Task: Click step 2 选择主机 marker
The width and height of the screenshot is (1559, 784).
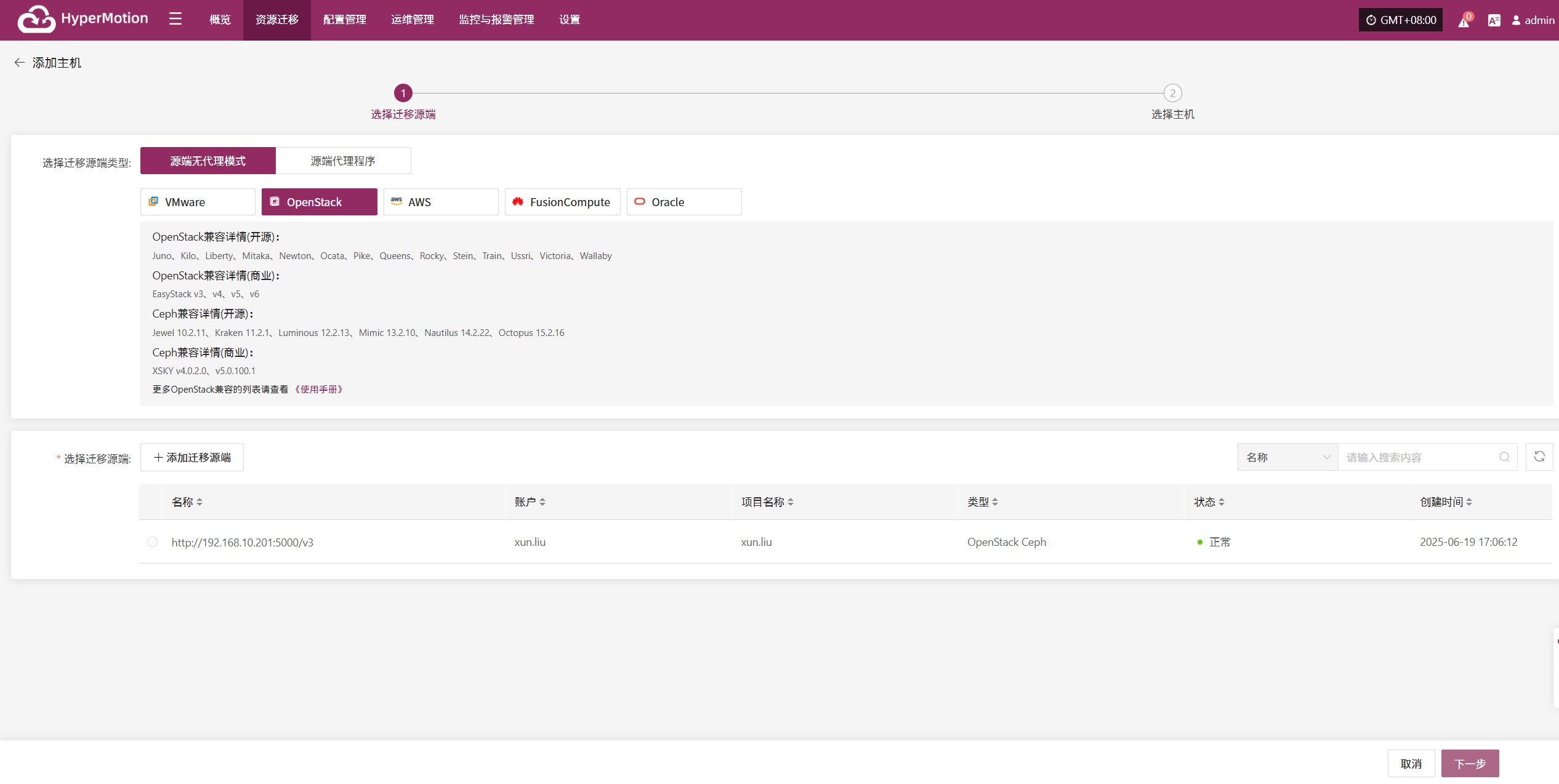Action: (1173, 93)
